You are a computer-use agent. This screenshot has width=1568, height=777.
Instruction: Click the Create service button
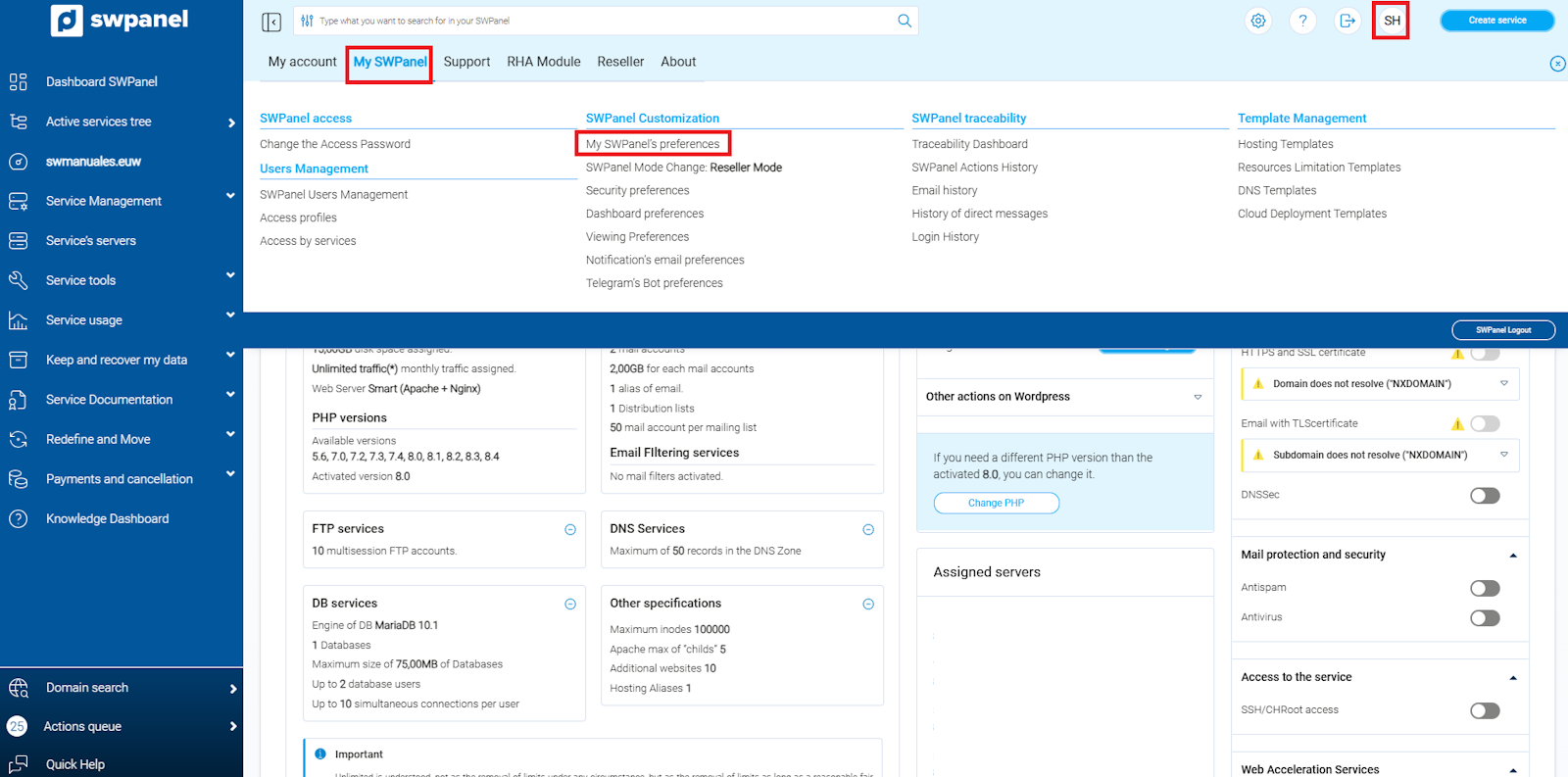[1496, 21]
